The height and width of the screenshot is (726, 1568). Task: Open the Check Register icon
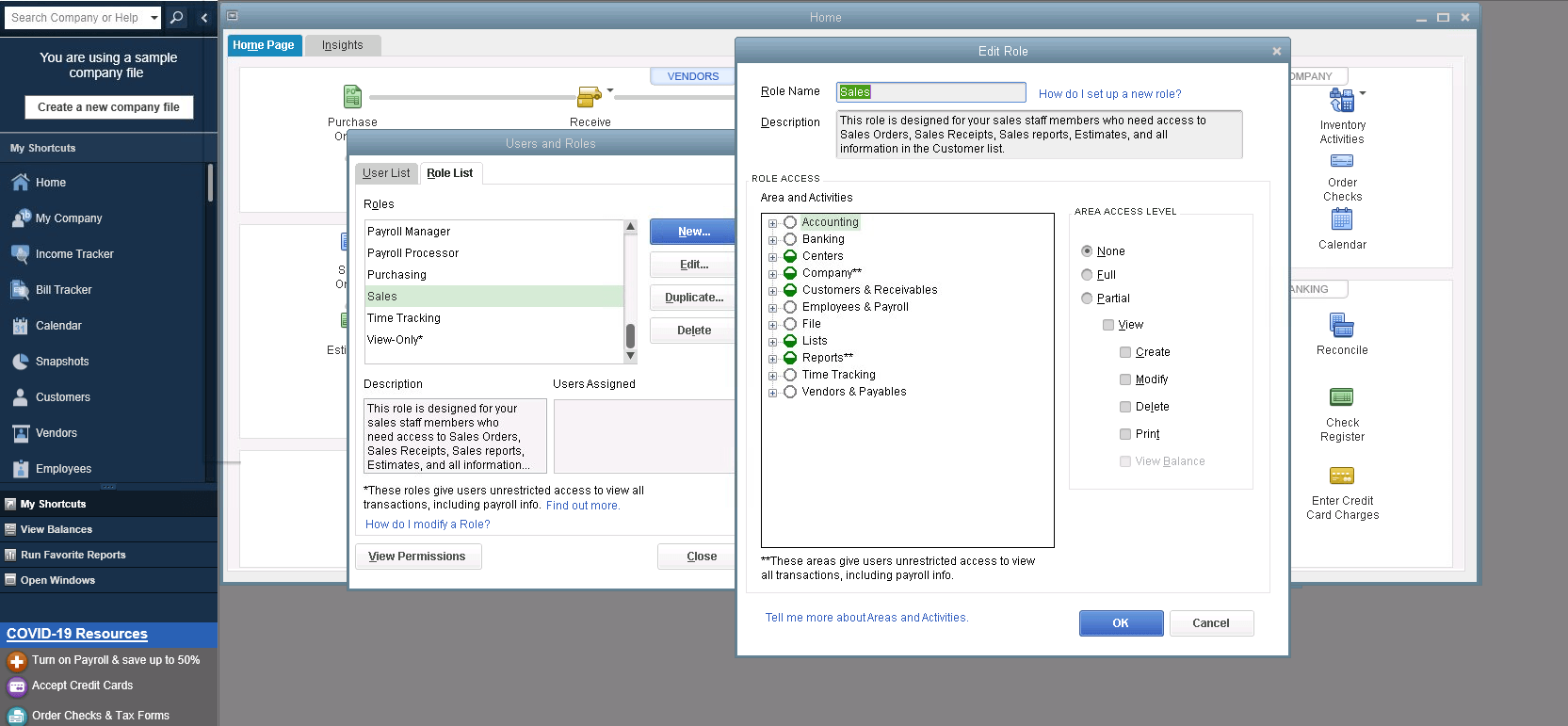pos(1341,397)
